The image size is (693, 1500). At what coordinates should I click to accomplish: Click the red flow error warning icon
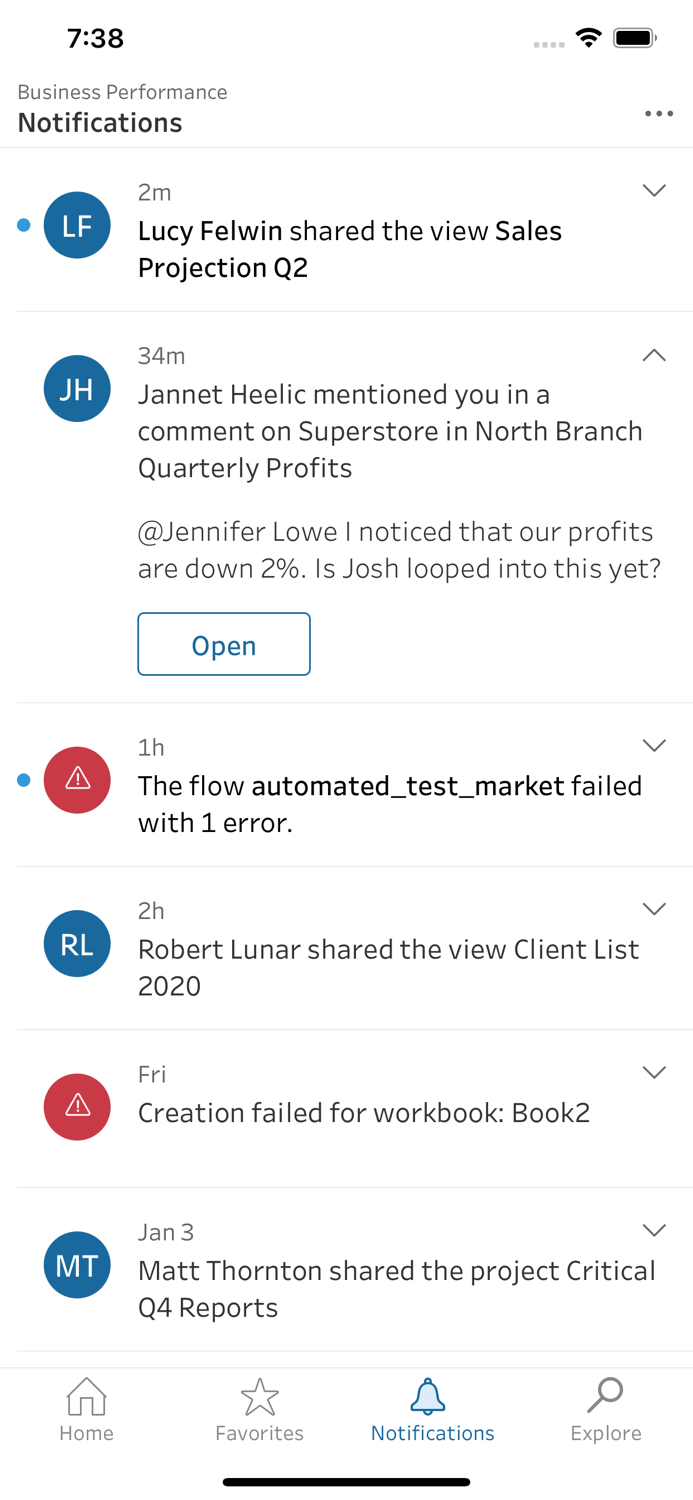coord(77,780)
